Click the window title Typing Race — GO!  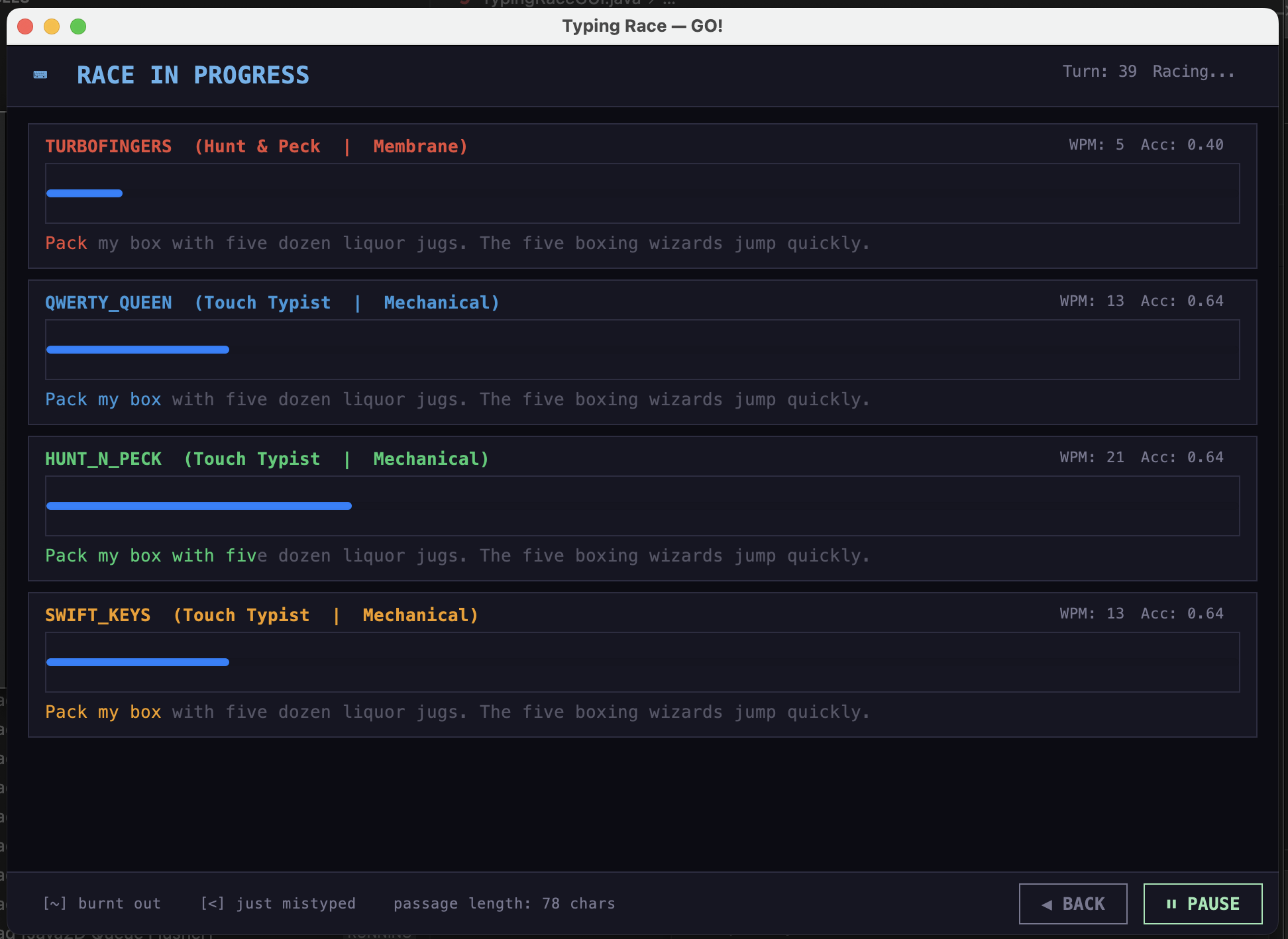pos(642,26)
